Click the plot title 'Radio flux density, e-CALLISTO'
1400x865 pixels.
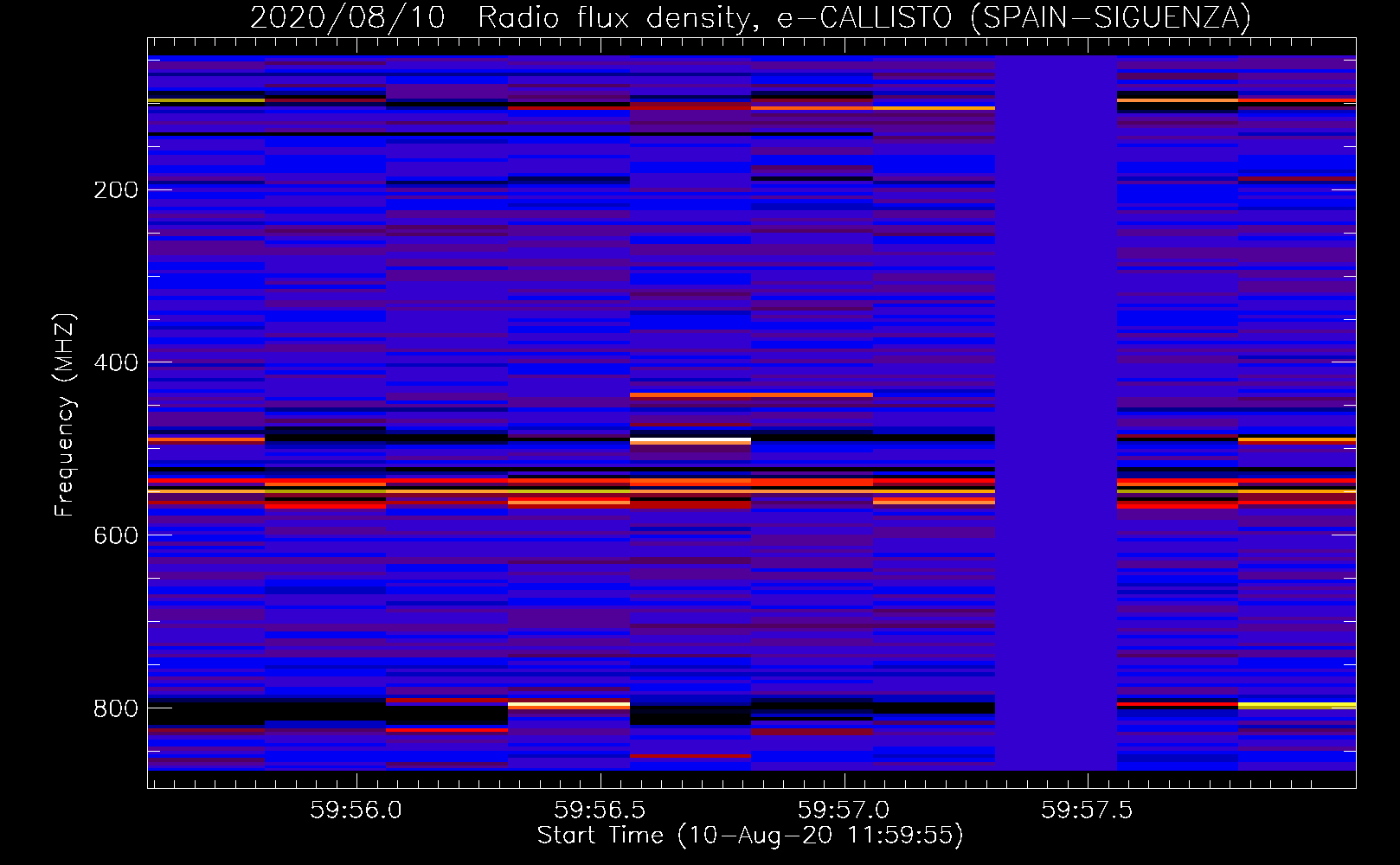pos(715,17)
